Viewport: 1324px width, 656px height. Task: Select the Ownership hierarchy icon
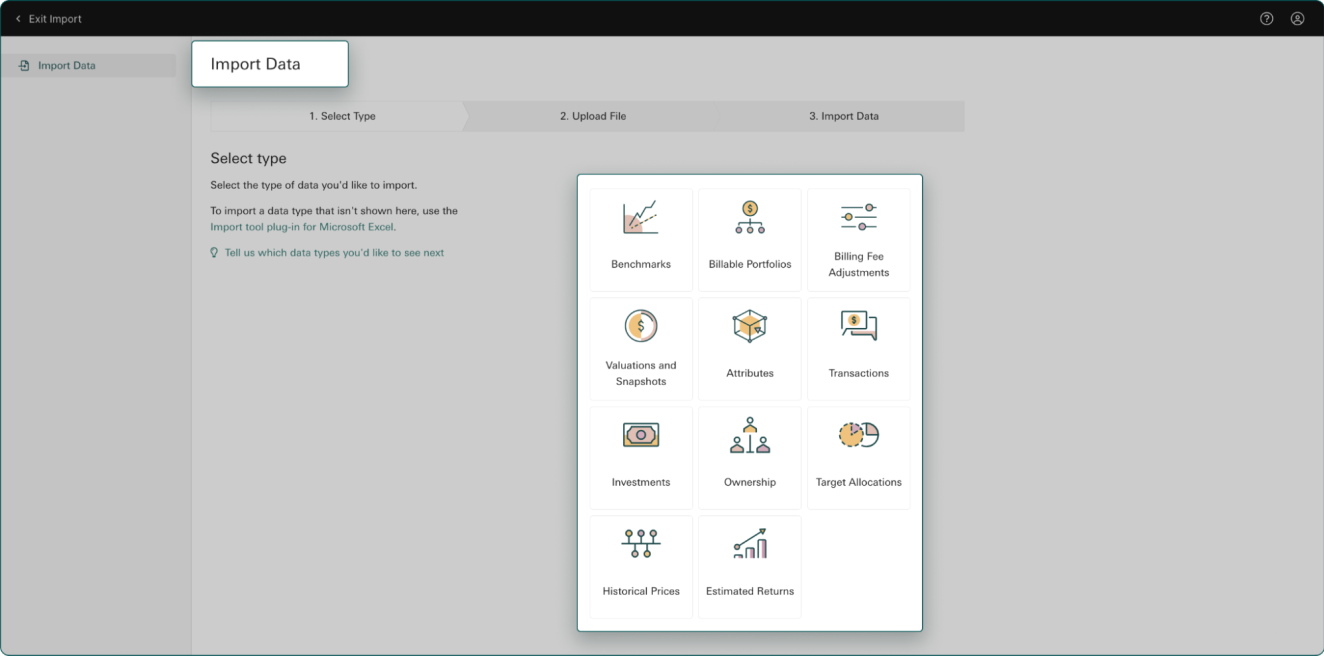[x=749, y=435]
